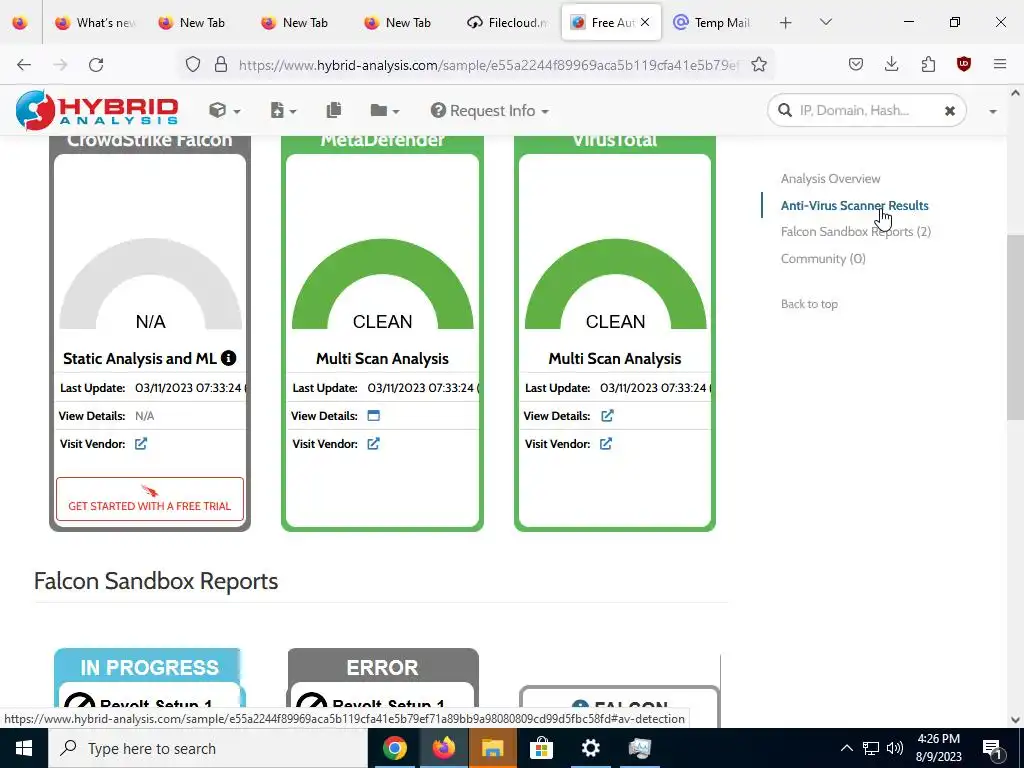Open the notifications action center
The height and width of the screenshot is (768, 1024).
[993, 748]
